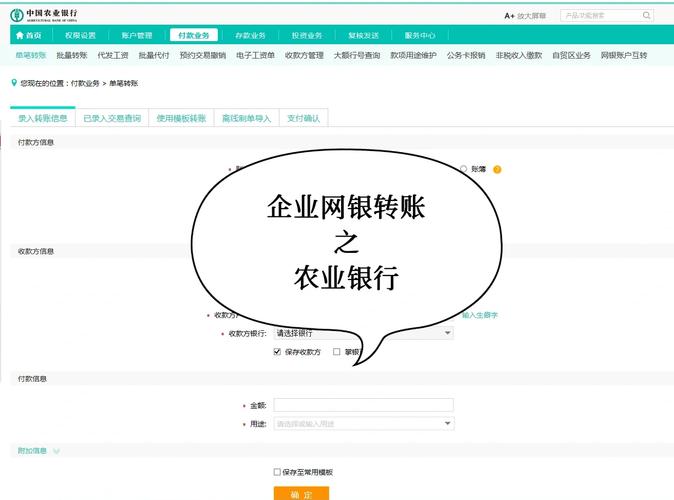The height and width of the screenshot is (500, 674).
Task: Switch to the 使用模板转账 tab
Action: click(x=181, y=118)
